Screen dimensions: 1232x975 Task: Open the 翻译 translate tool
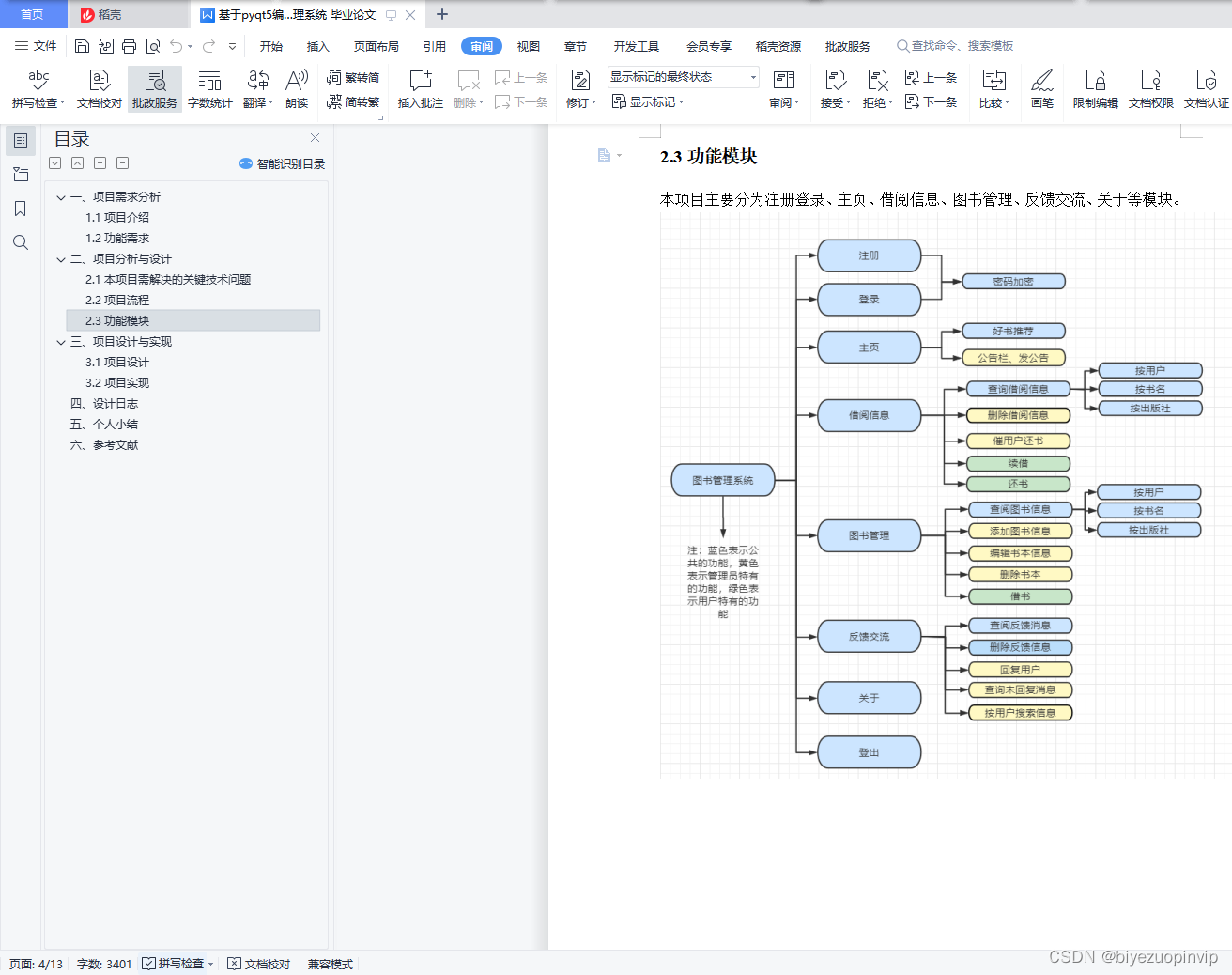[257, 91]
